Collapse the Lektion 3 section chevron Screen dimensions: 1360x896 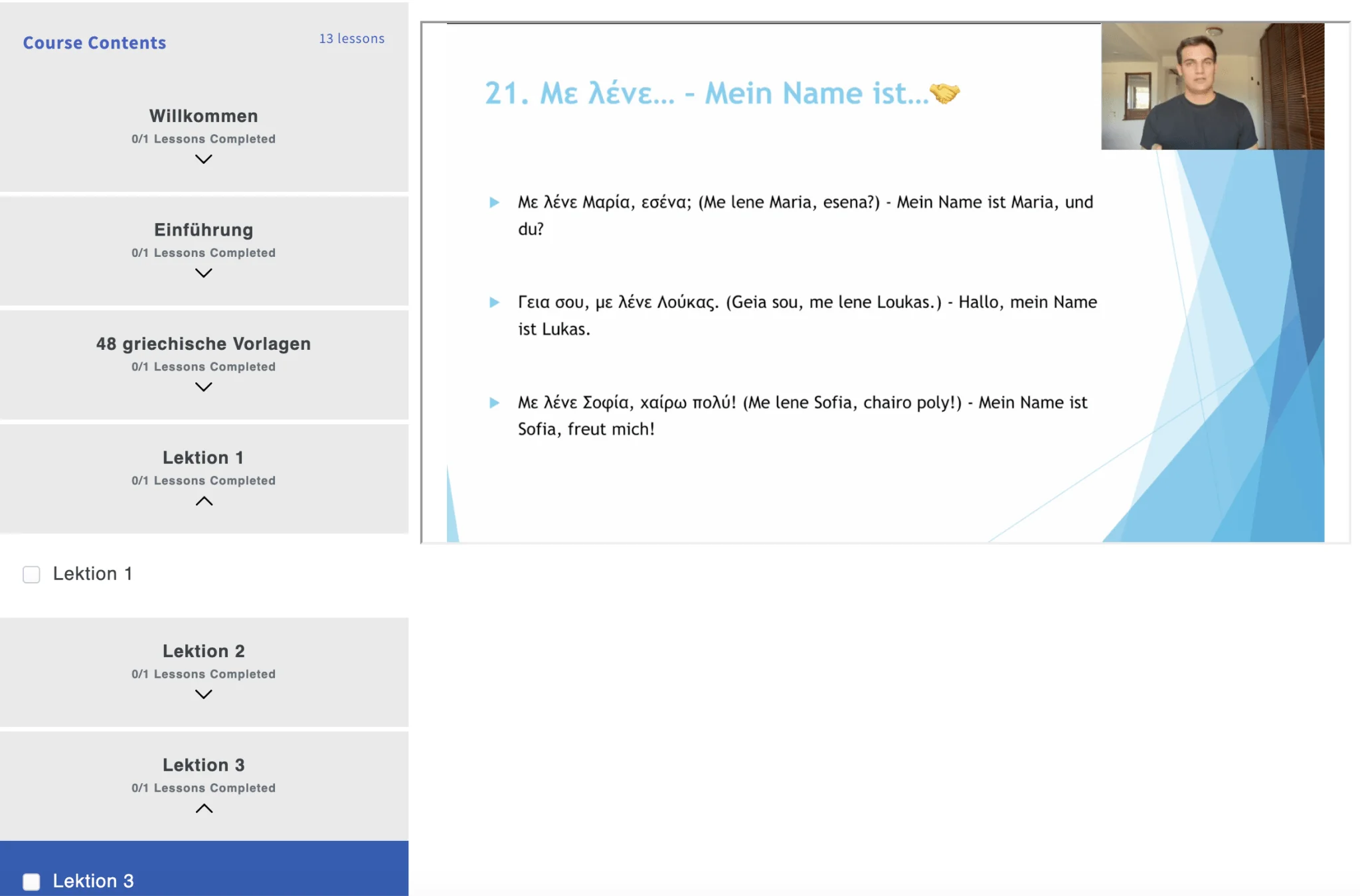pyautogui.click(x=204, y=808)
